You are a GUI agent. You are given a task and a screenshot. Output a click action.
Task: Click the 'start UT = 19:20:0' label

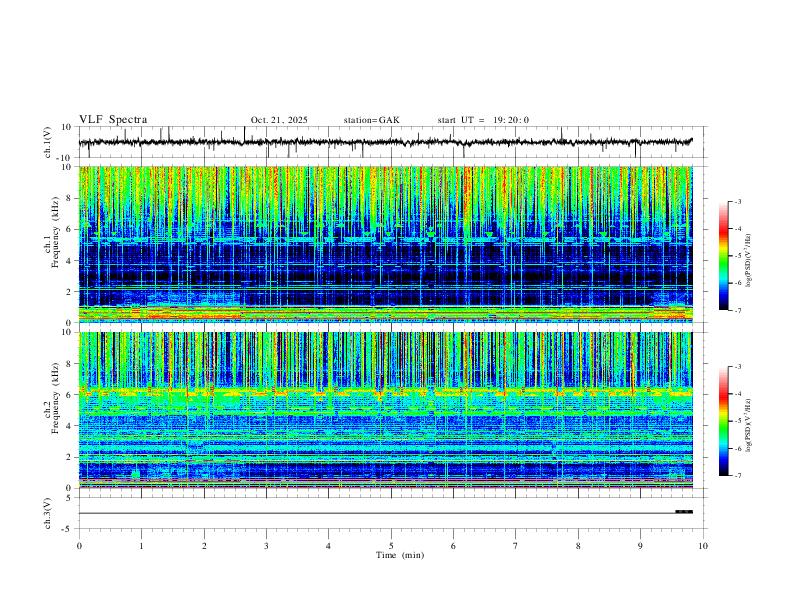tap(483, 120)
